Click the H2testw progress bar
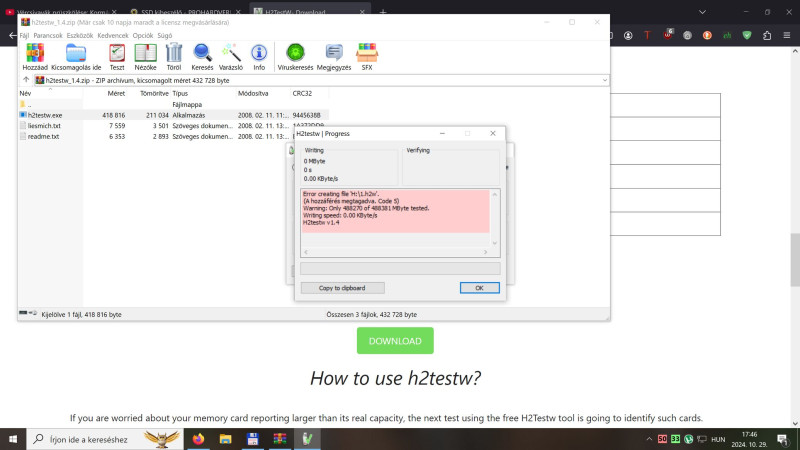 400,268
